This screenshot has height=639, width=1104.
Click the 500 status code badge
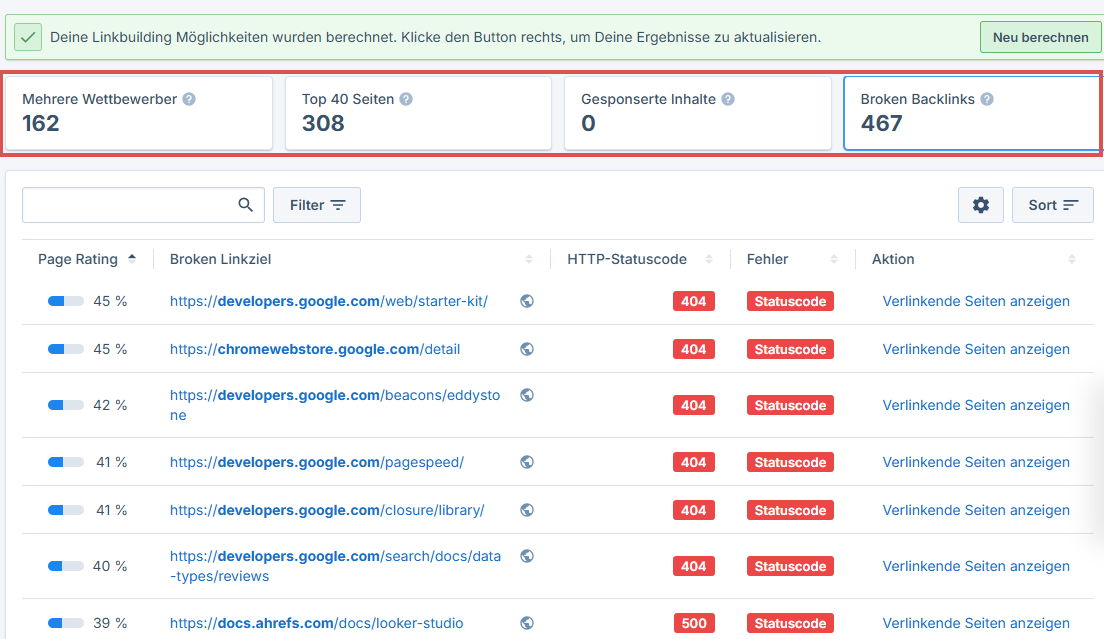click(x=694, y=623)
